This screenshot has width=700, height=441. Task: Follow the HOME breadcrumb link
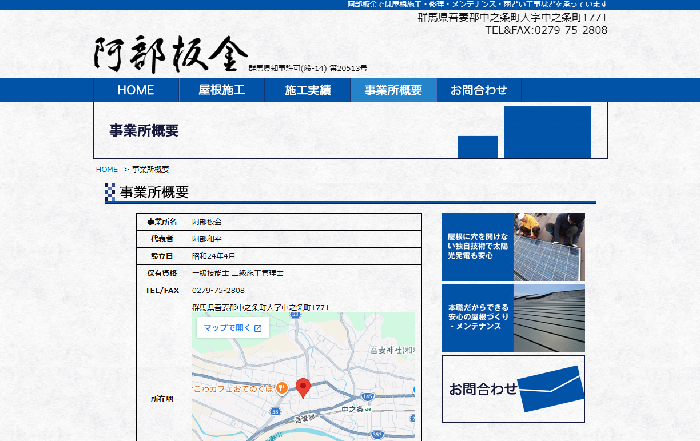pyautogui.click(x=107, y=170)
